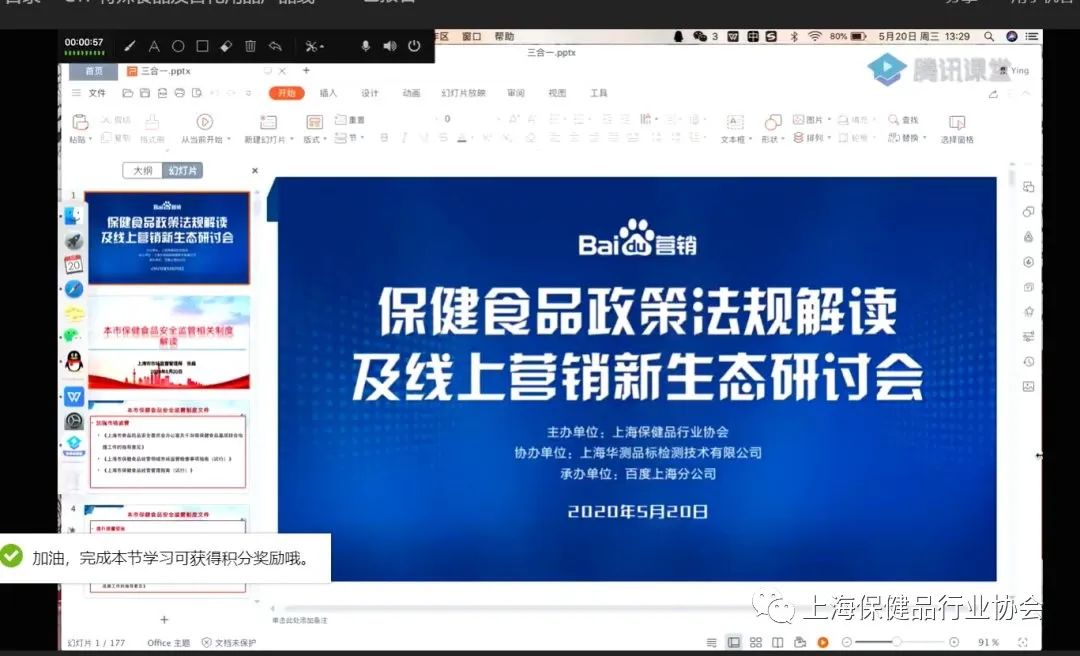The image size is (1080, 656).
Task: Click the 文档未保护 status indicator
Action: pyautogui.click(x=229, y=643)
